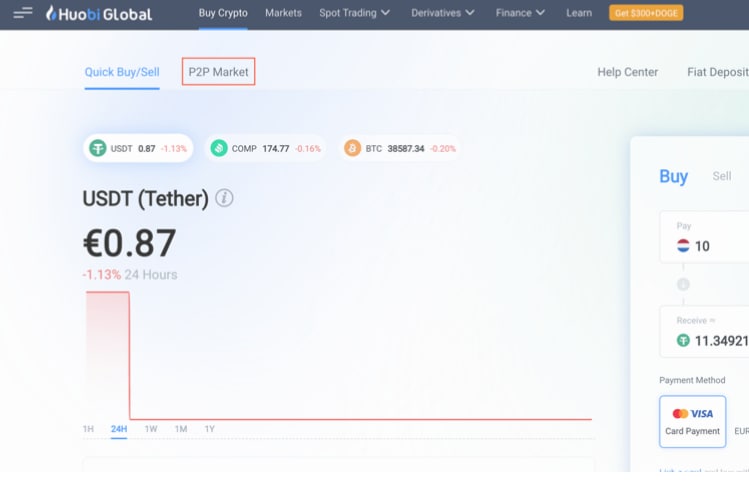
Task: Open the Buy Crypto menu
Action: click(223, 13)
